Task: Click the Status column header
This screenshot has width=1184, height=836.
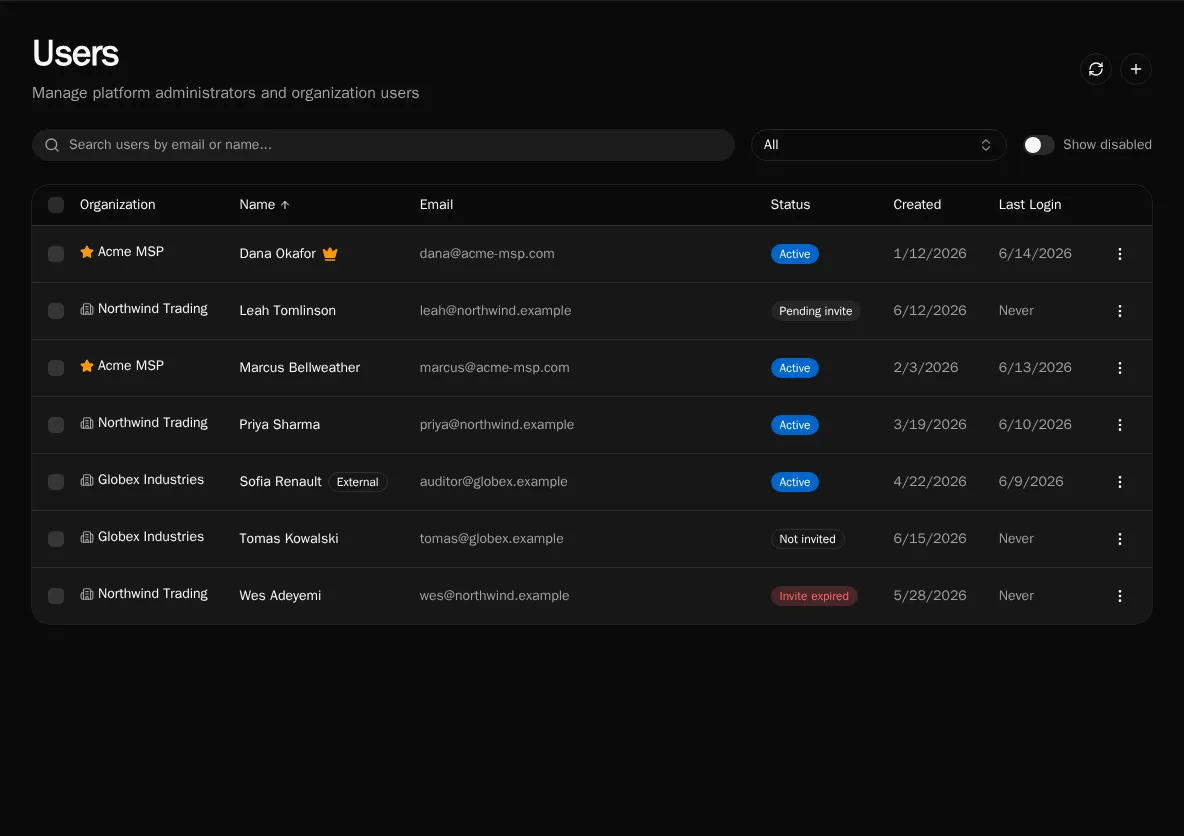Action: coord(790,205)
